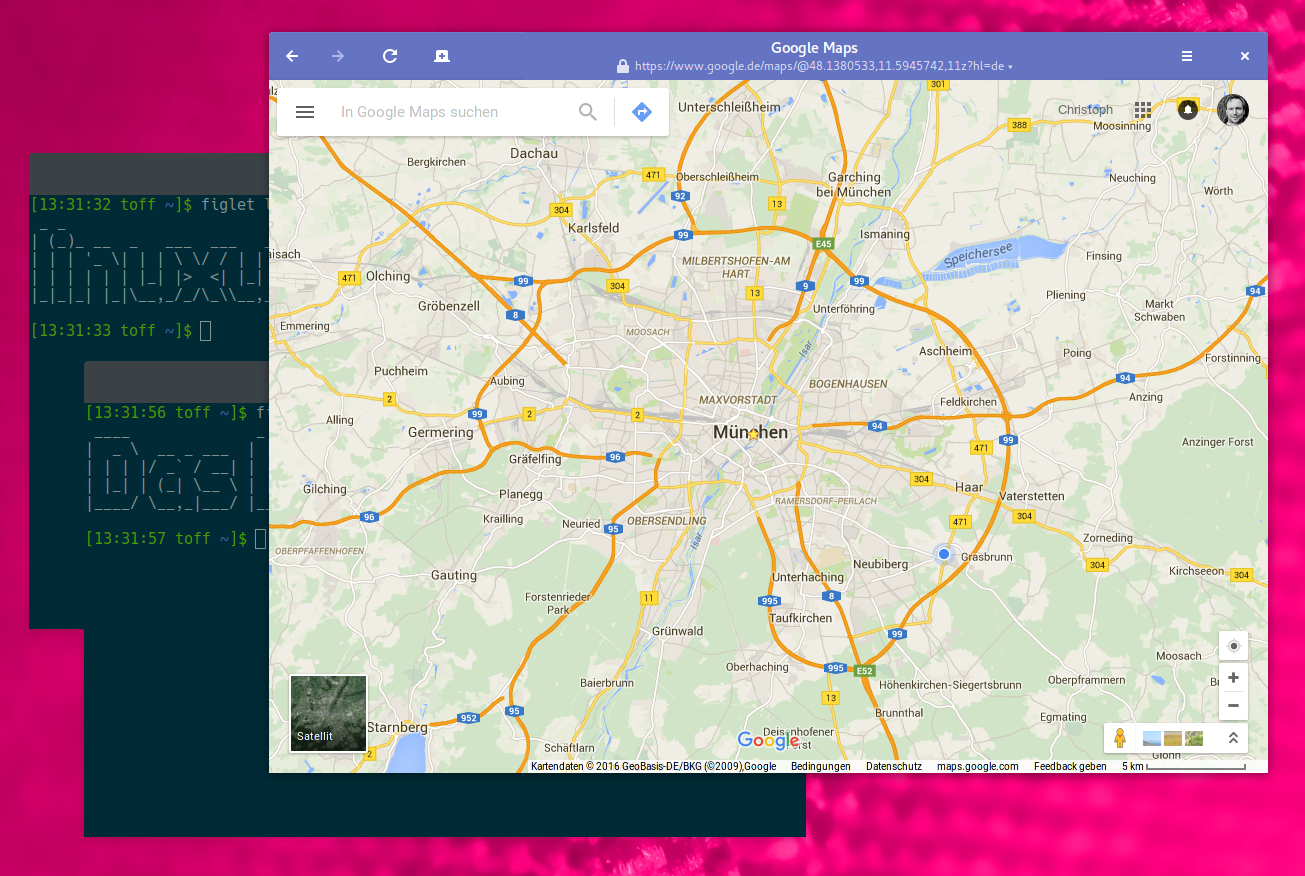Viewport: 1305px width, 876px height.
Task: Click the Germering town label
Action: click(441, 432)
